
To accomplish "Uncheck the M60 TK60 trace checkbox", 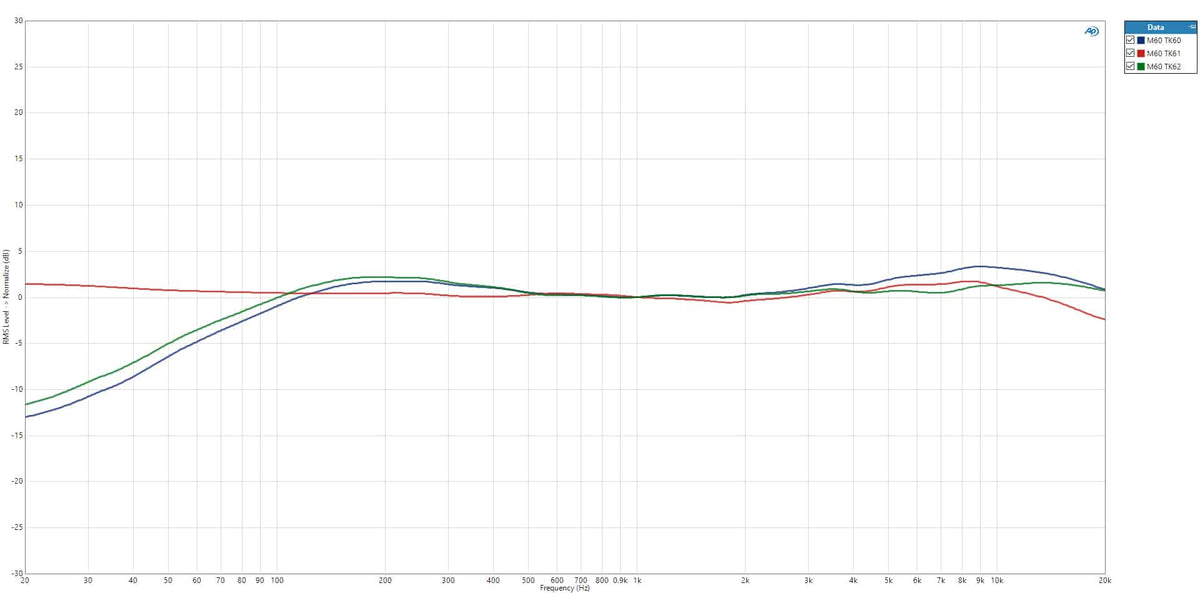I will pos(1130,40).
